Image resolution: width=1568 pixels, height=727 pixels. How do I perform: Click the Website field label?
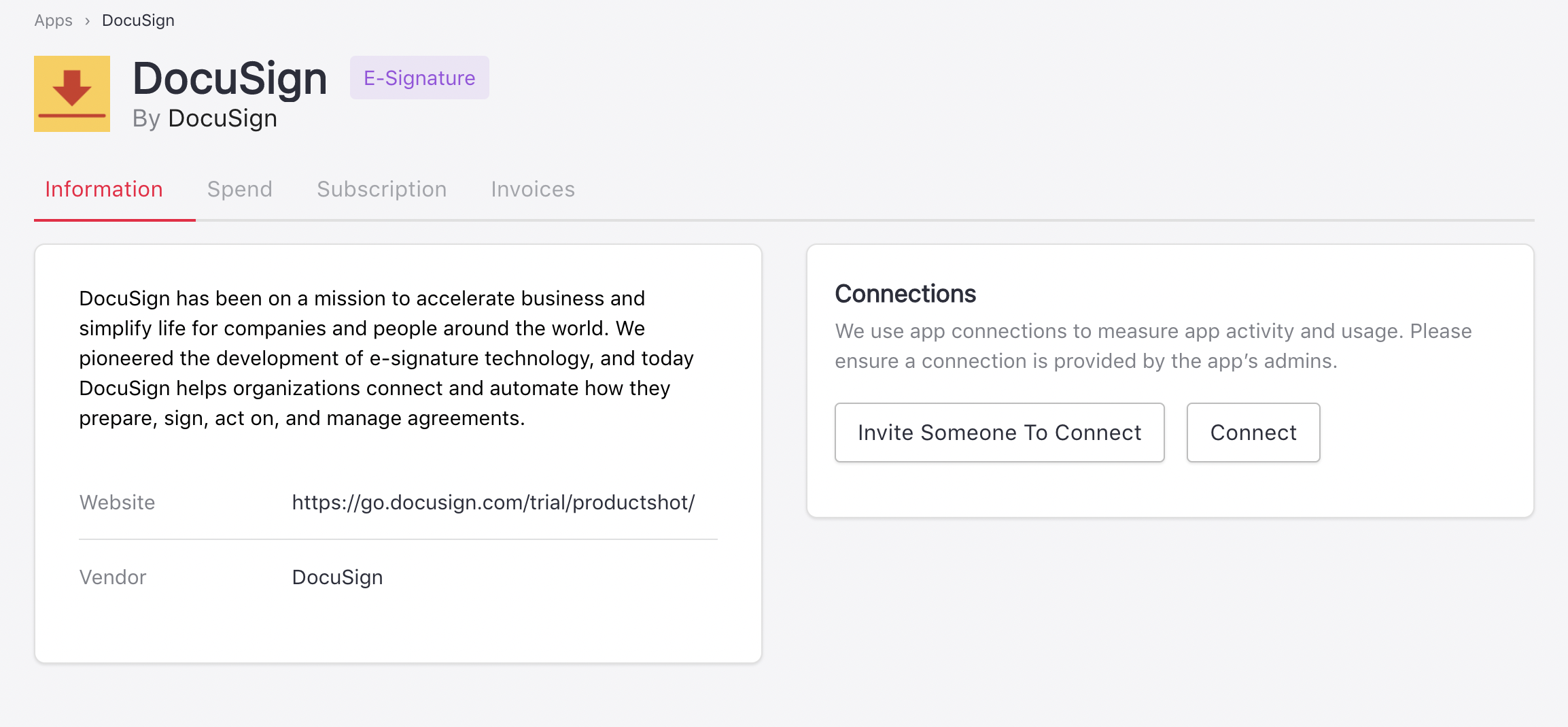pos(117,502)
